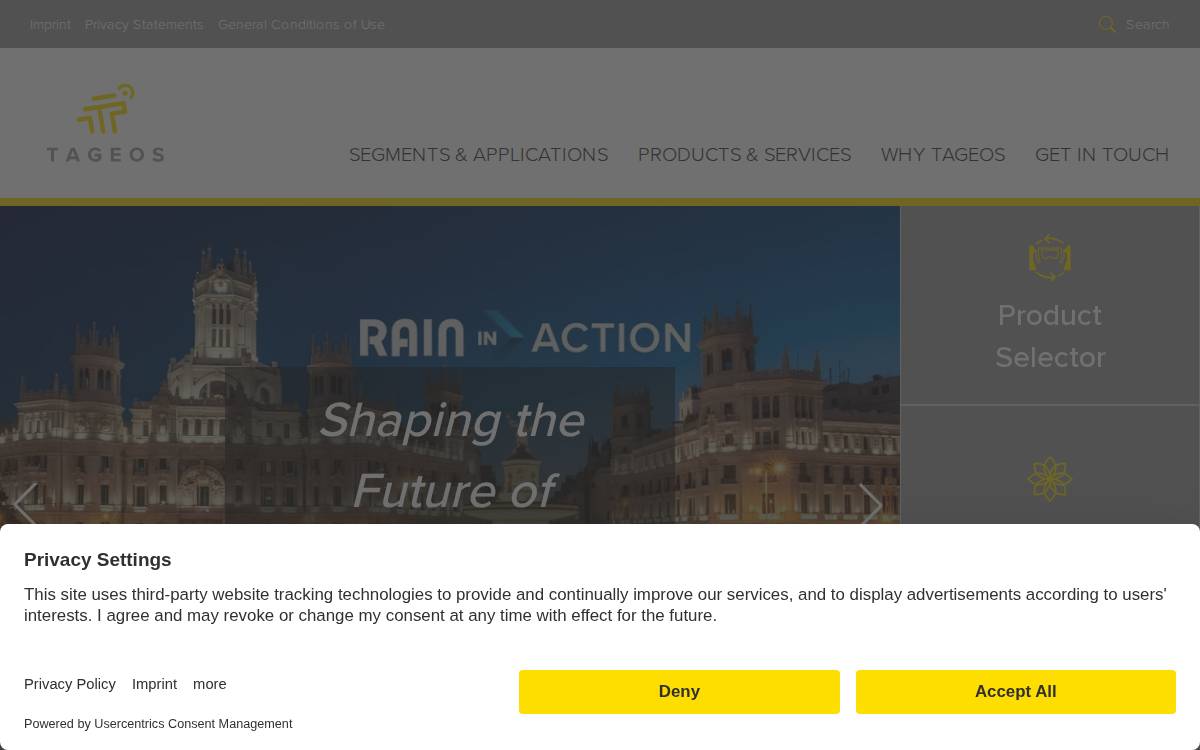Click the RAIN in Action banner logo
Screen dimensions: 1200x750
(x=525, y=336)
